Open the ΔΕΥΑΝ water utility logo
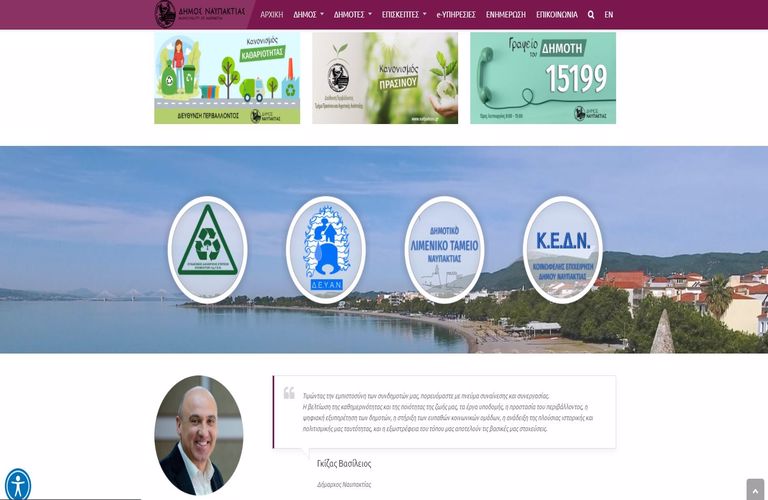 pos(326,250)
